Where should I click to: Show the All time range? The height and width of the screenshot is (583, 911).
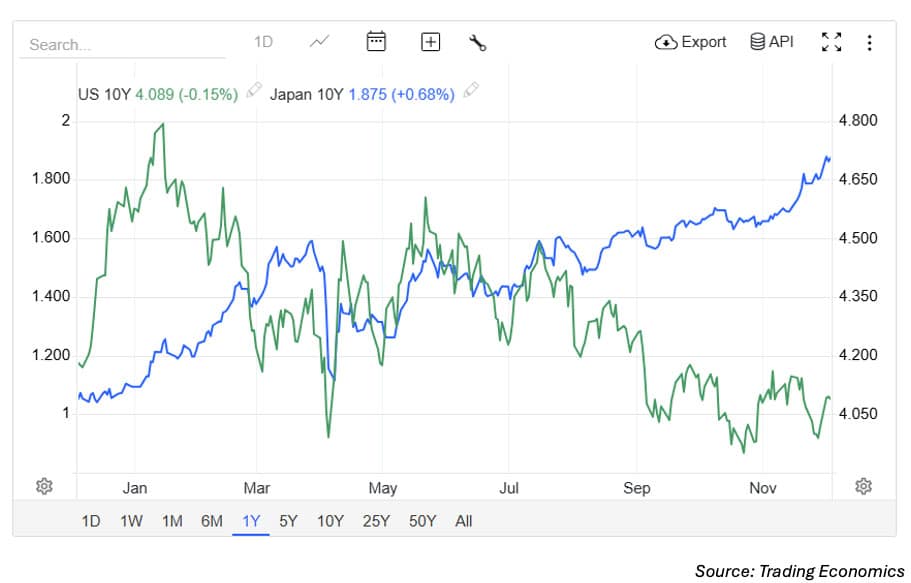tap(463, 521)
